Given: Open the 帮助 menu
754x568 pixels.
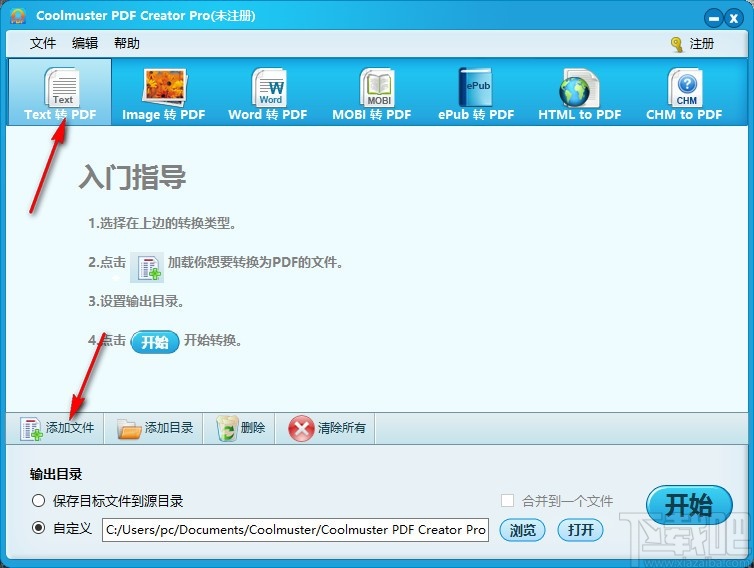Looking at the screenshot, I should 126,44.
